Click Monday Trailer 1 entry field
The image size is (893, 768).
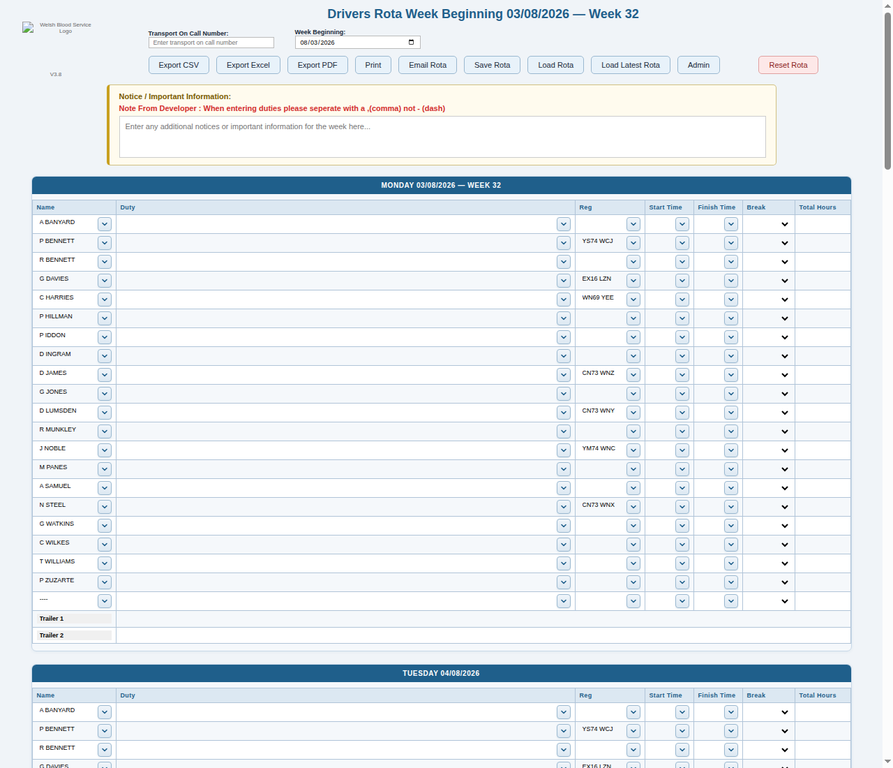[x=483, y=619]
